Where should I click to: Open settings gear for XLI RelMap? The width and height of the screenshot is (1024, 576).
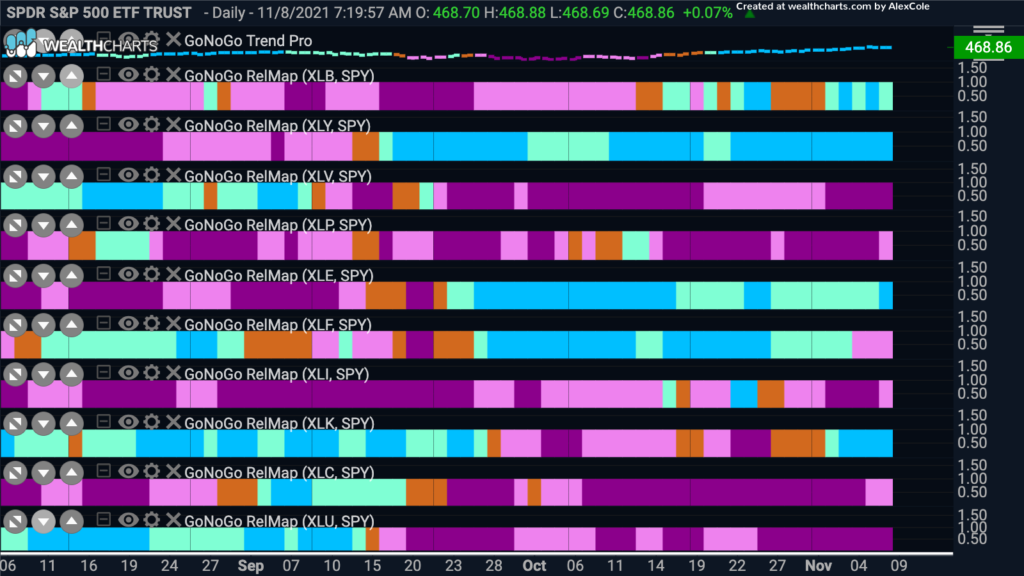click(151, 373)
